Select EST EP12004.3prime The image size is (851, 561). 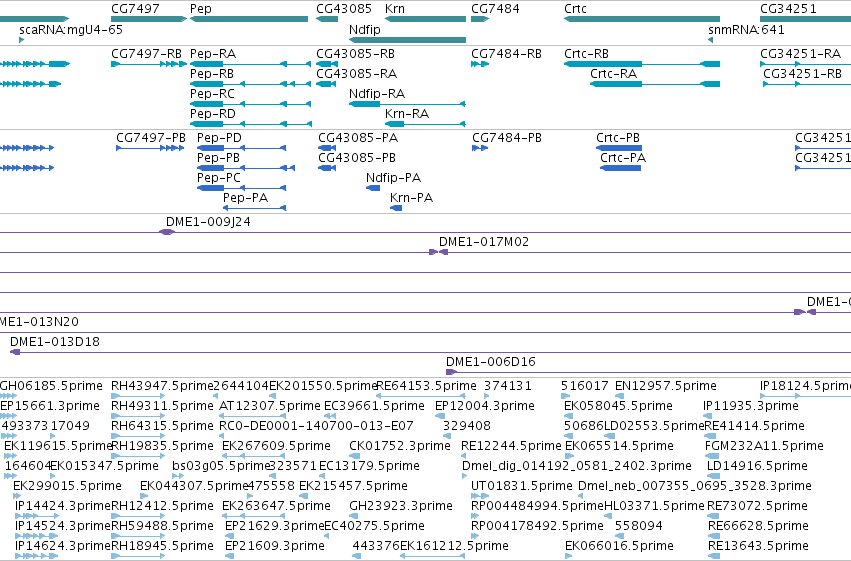[485, 406]
